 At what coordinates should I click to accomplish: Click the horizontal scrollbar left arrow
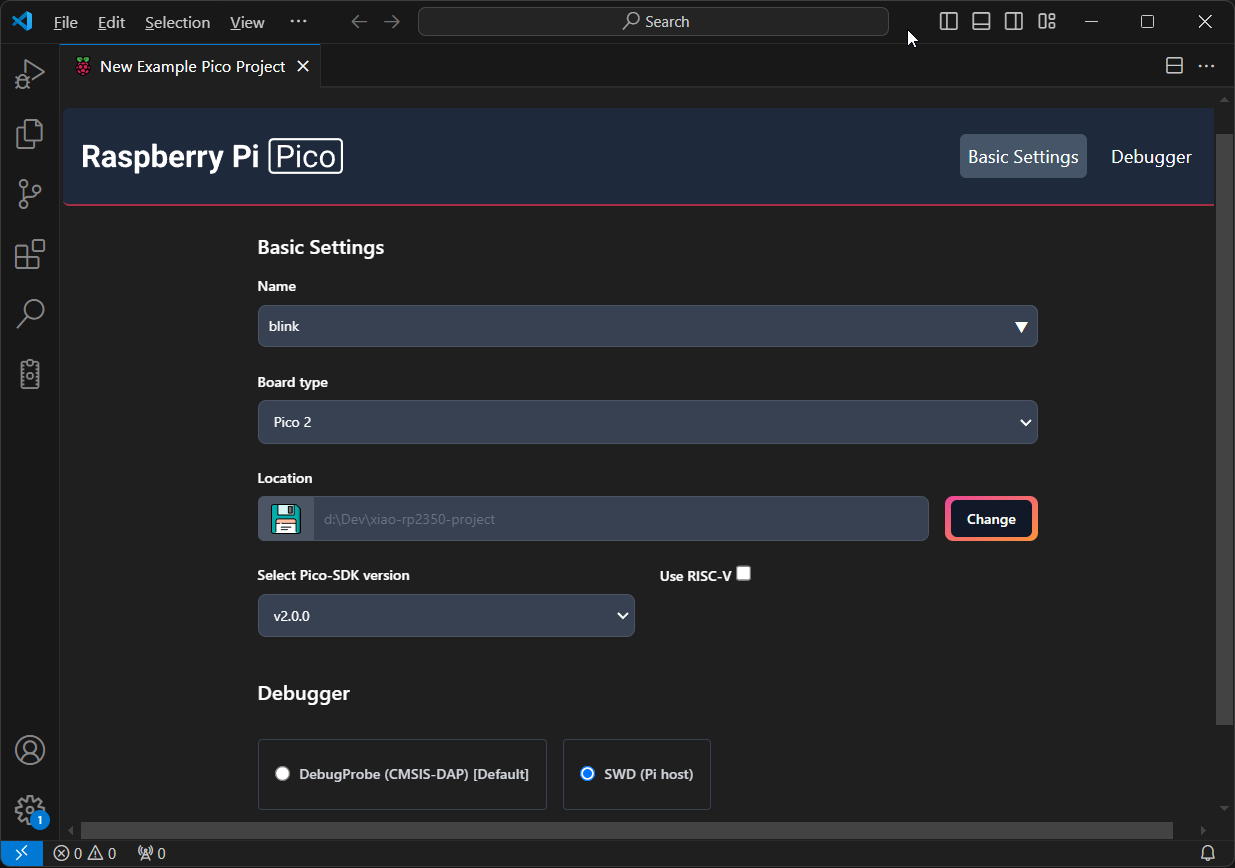tap(70, 830)
